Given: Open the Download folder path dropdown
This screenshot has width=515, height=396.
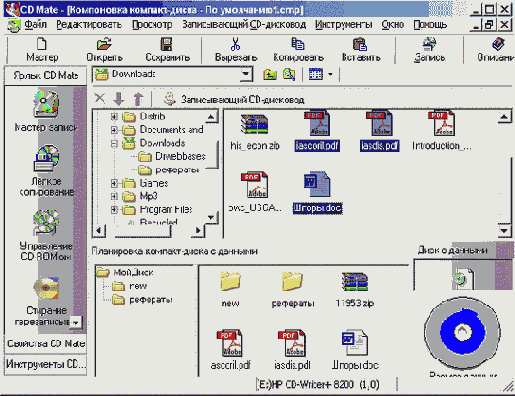Looking at the screenshot, I should coord(246,74).
